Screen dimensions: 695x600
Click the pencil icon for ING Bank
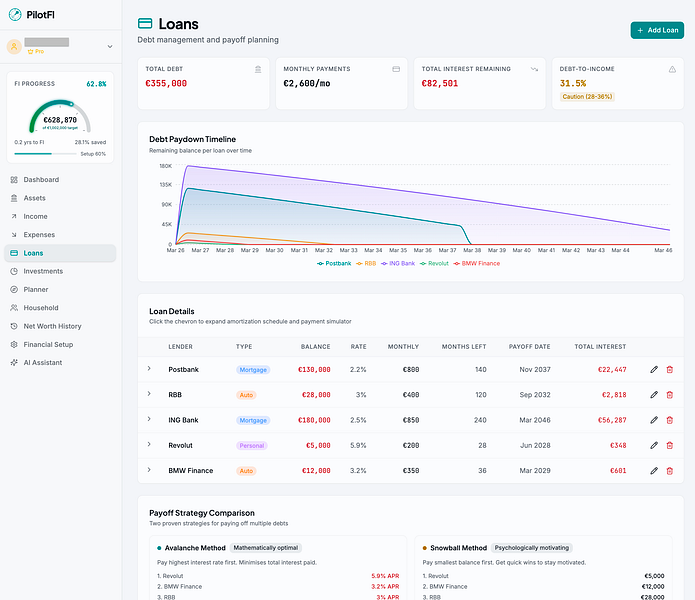coord(654,420)
